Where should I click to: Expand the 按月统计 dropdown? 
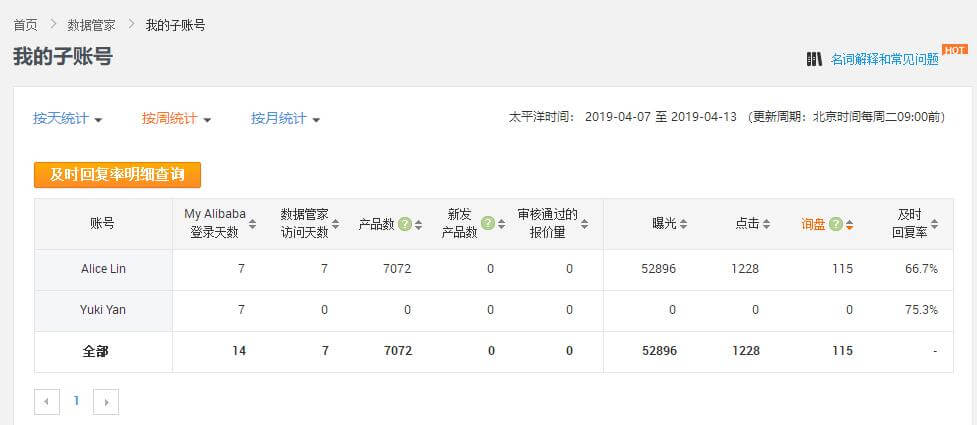tap(285, 119)
